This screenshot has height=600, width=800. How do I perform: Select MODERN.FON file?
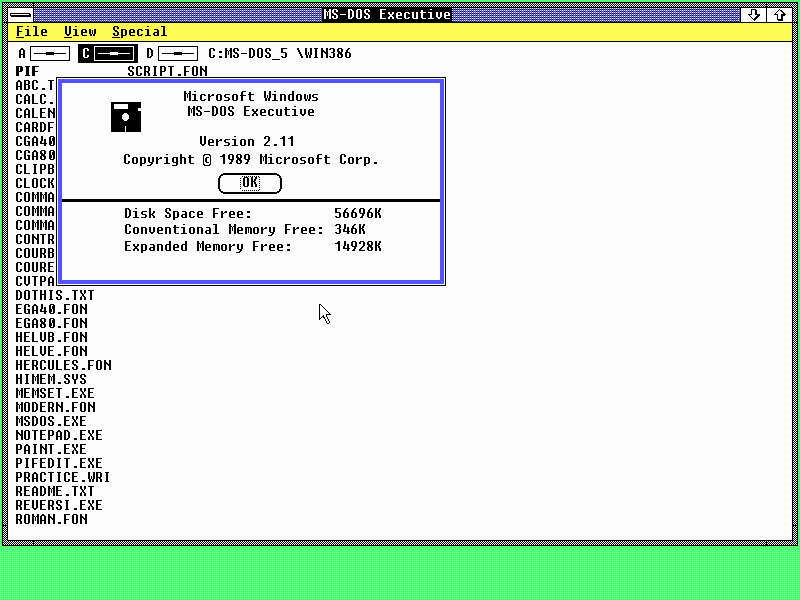click(x=56, y=407)
